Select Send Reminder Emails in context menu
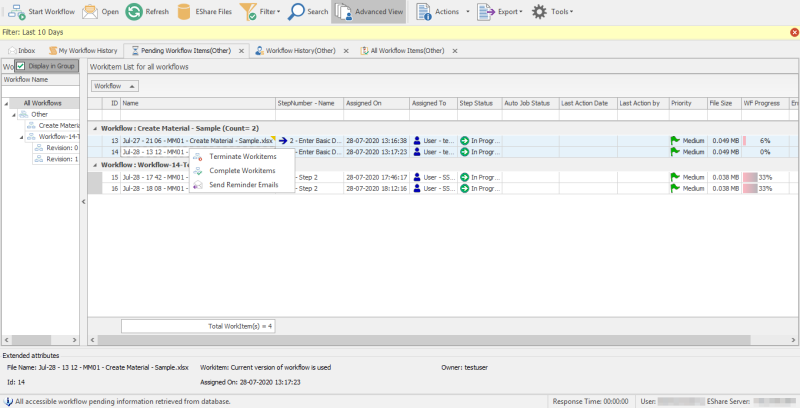This screenshot has height=408, width=800. 244,185
